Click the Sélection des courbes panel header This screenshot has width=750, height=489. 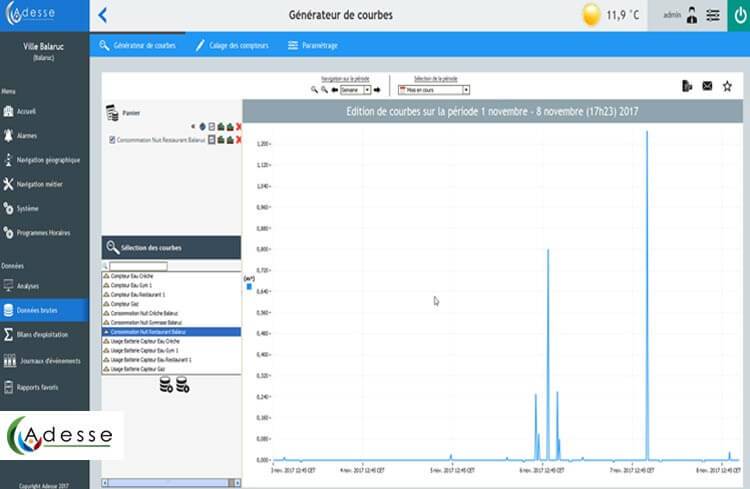point(171,247)
